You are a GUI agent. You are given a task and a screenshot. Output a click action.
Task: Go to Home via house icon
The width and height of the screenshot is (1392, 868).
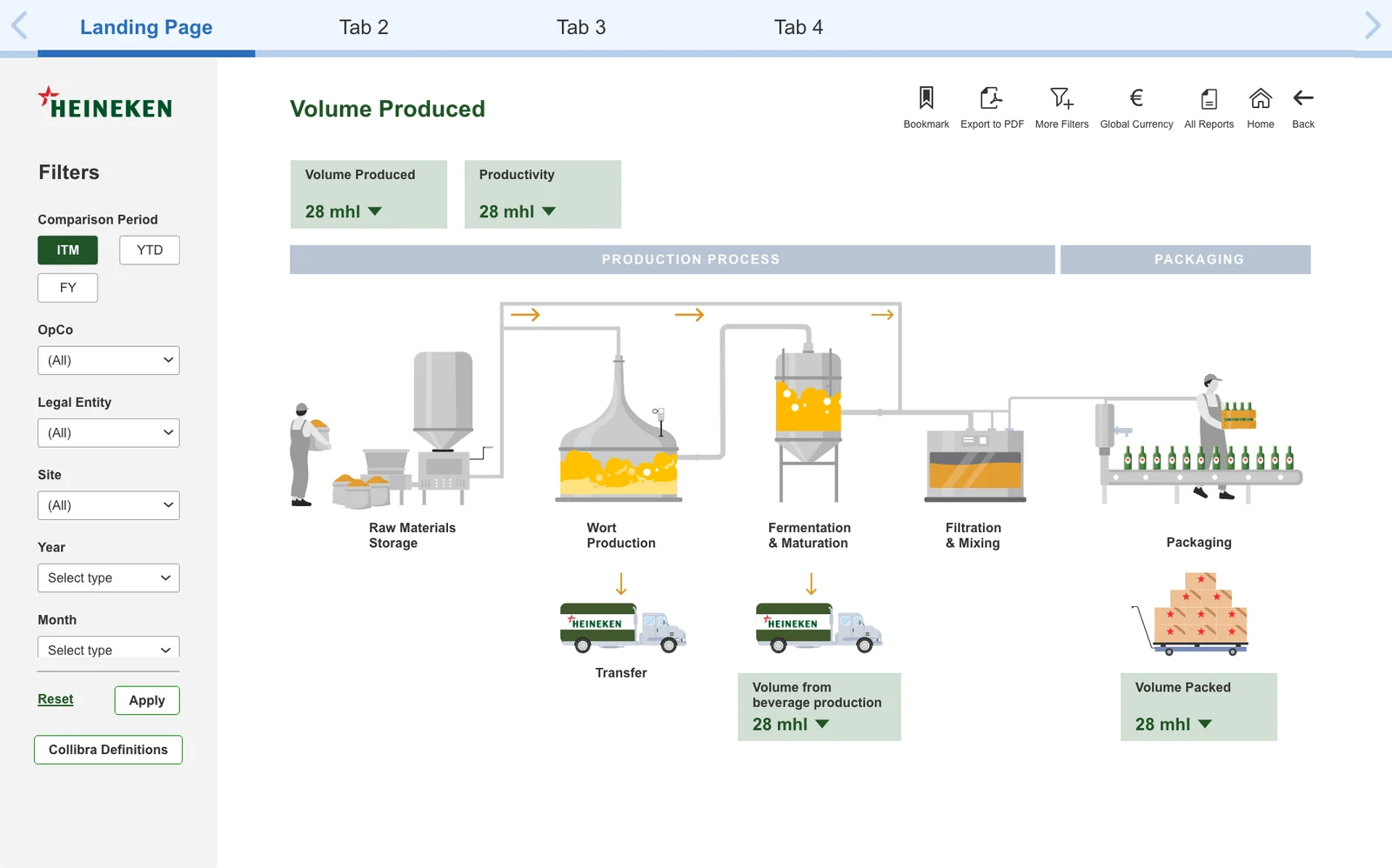(1260, 97)
